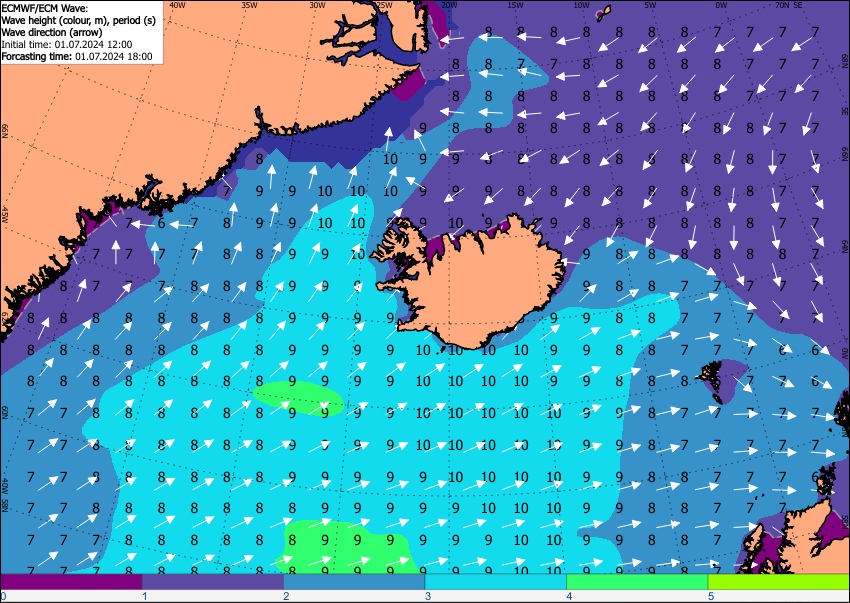Viewport: 850px width, 603px height.
Task: Select the 'Initial time: 01.07.2024 12:00' text
Action: [x=67, y=44]
